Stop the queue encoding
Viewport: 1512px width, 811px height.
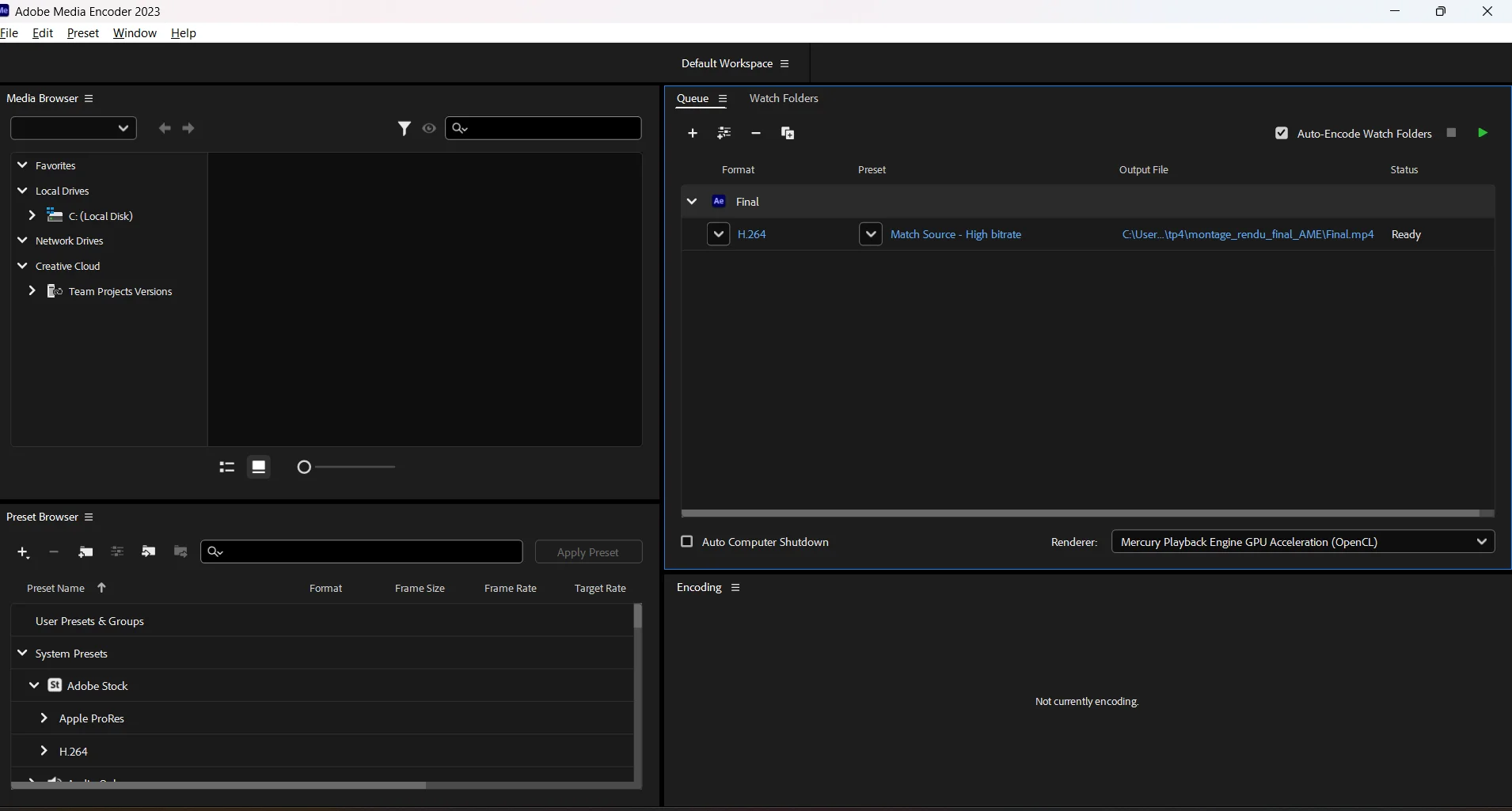1451,132
